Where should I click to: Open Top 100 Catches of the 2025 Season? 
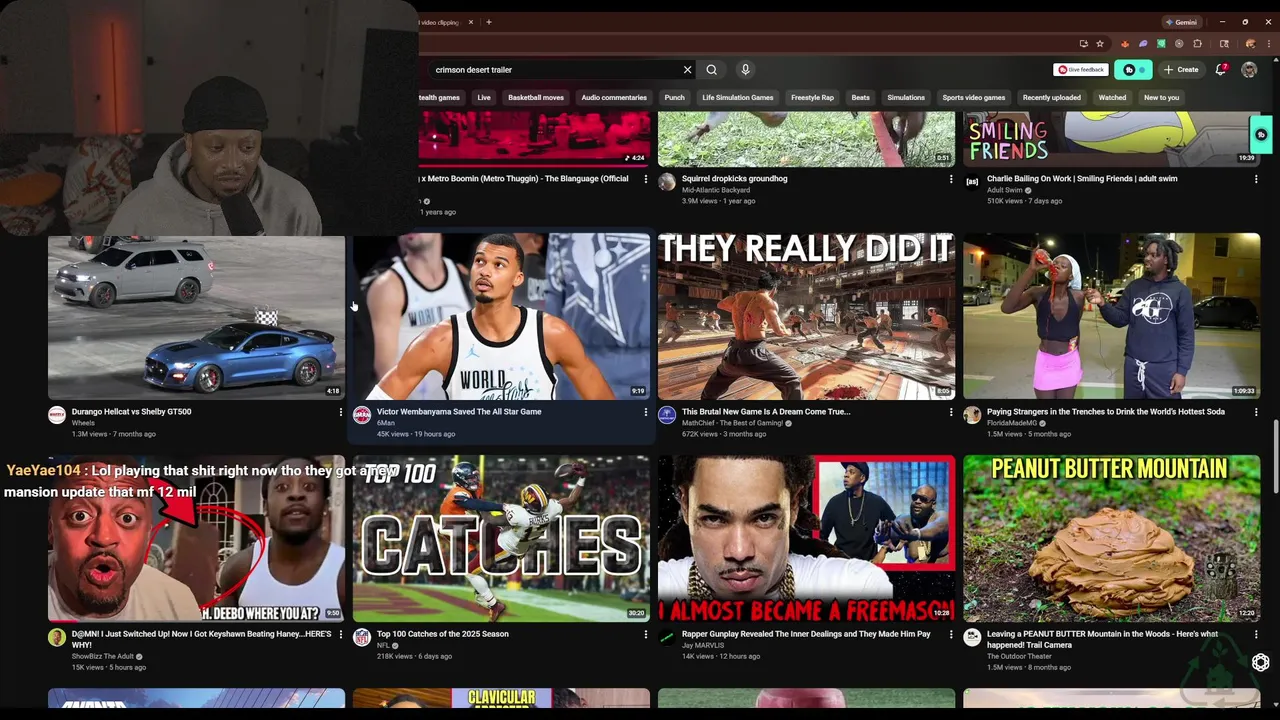(443, 634)
